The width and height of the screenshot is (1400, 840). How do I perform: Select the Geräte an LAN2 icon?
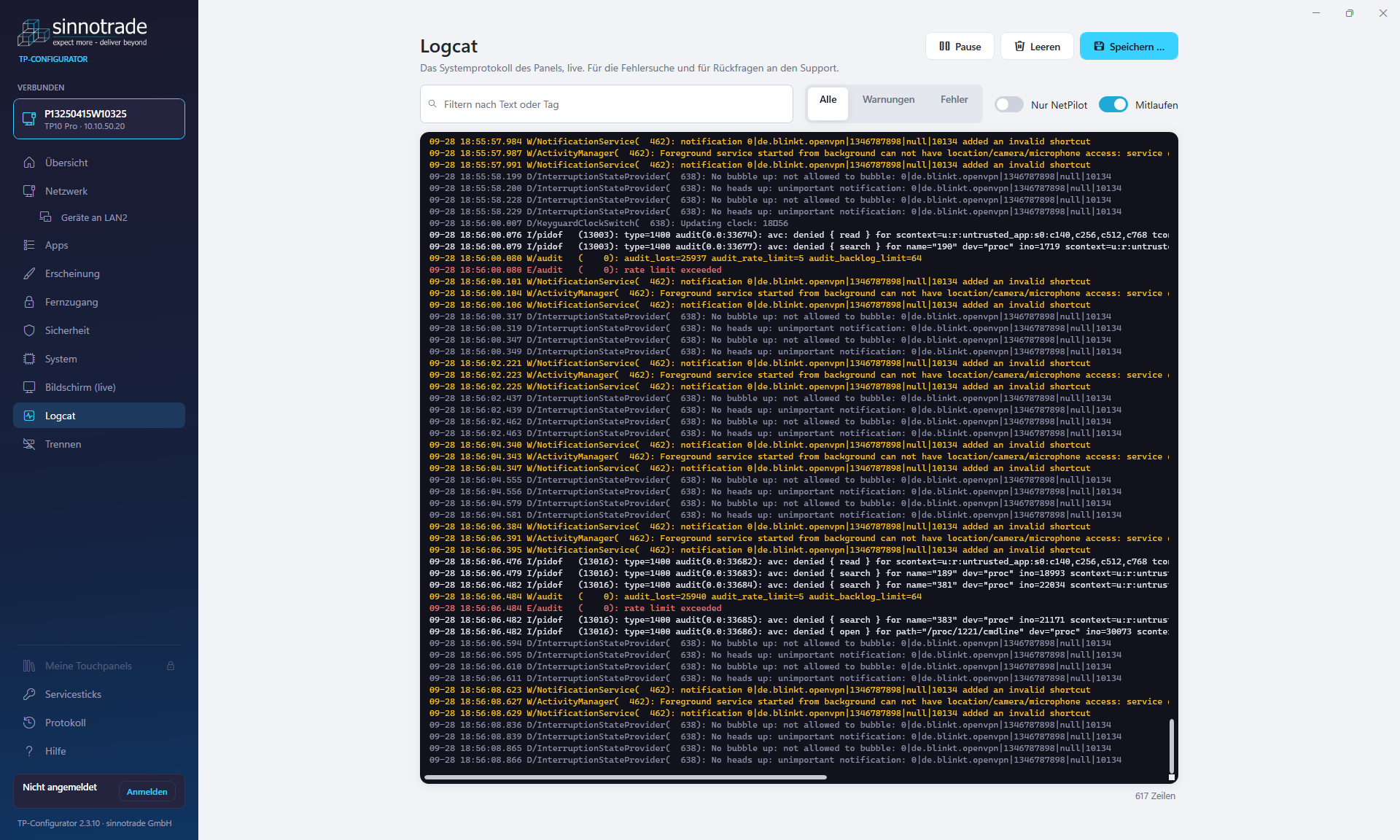pos(45,217)
